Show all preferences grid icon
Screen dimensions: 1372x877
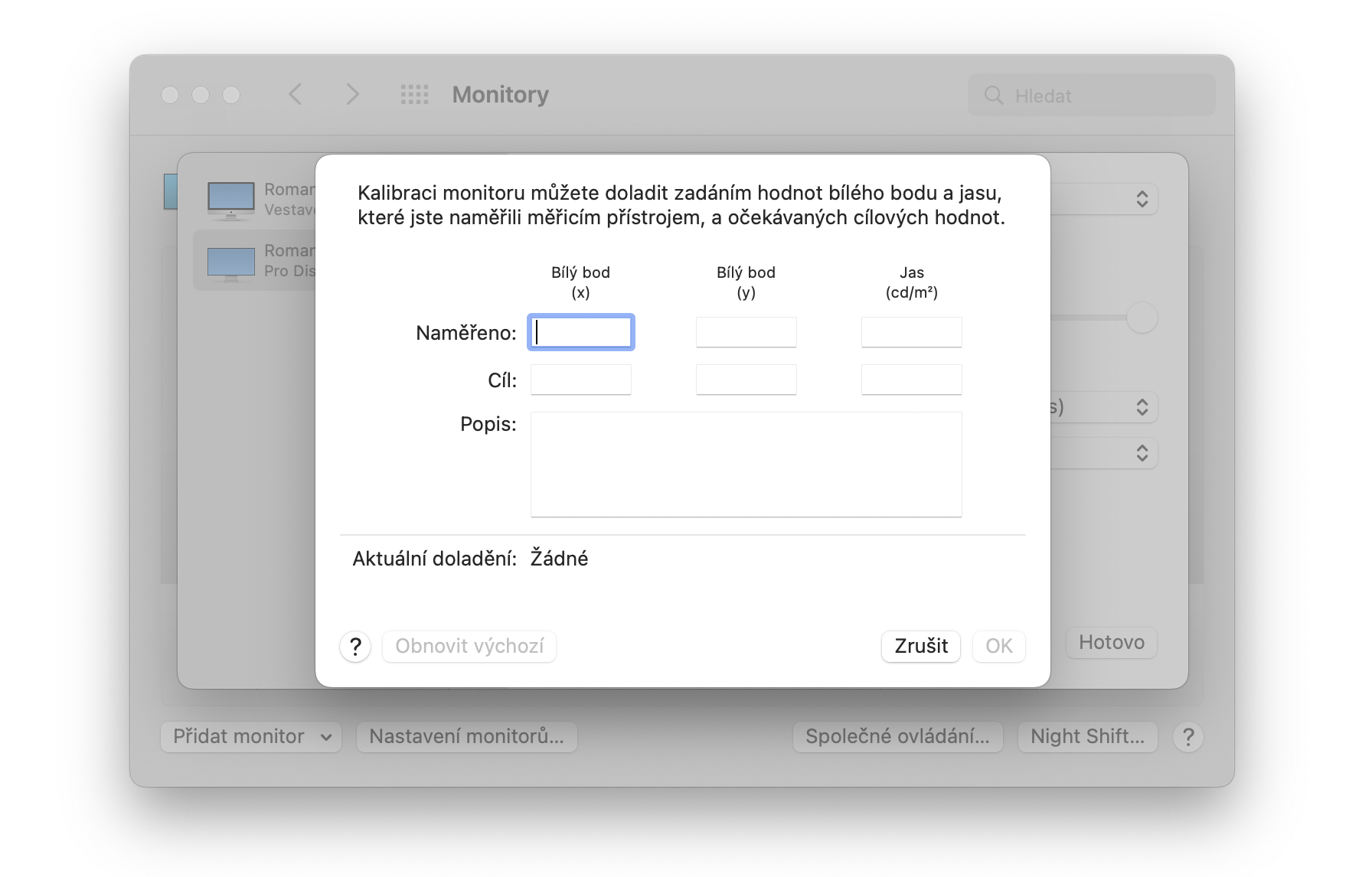point(414,94)
